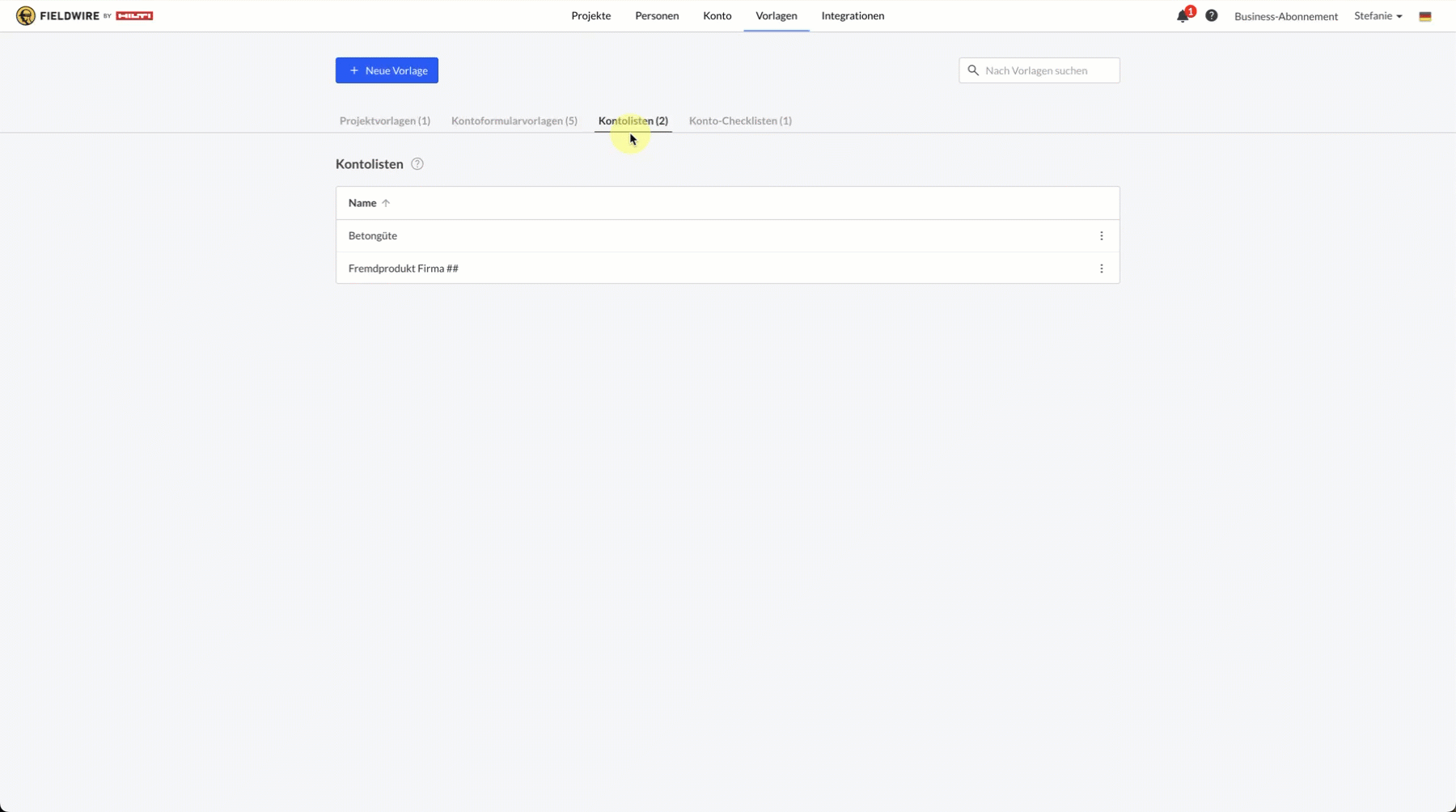Click the Kontolisten info help icon
Screen dimensions: 1456x812
(417, 164)
